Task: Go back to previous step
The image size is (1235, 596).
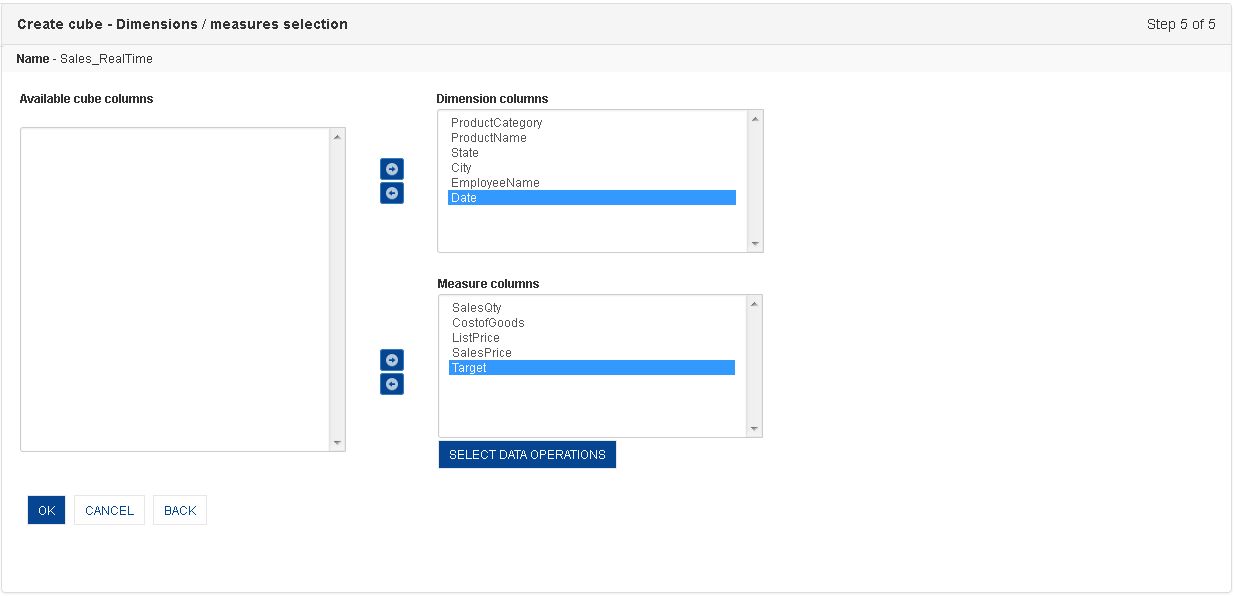Action: [180, 510]
